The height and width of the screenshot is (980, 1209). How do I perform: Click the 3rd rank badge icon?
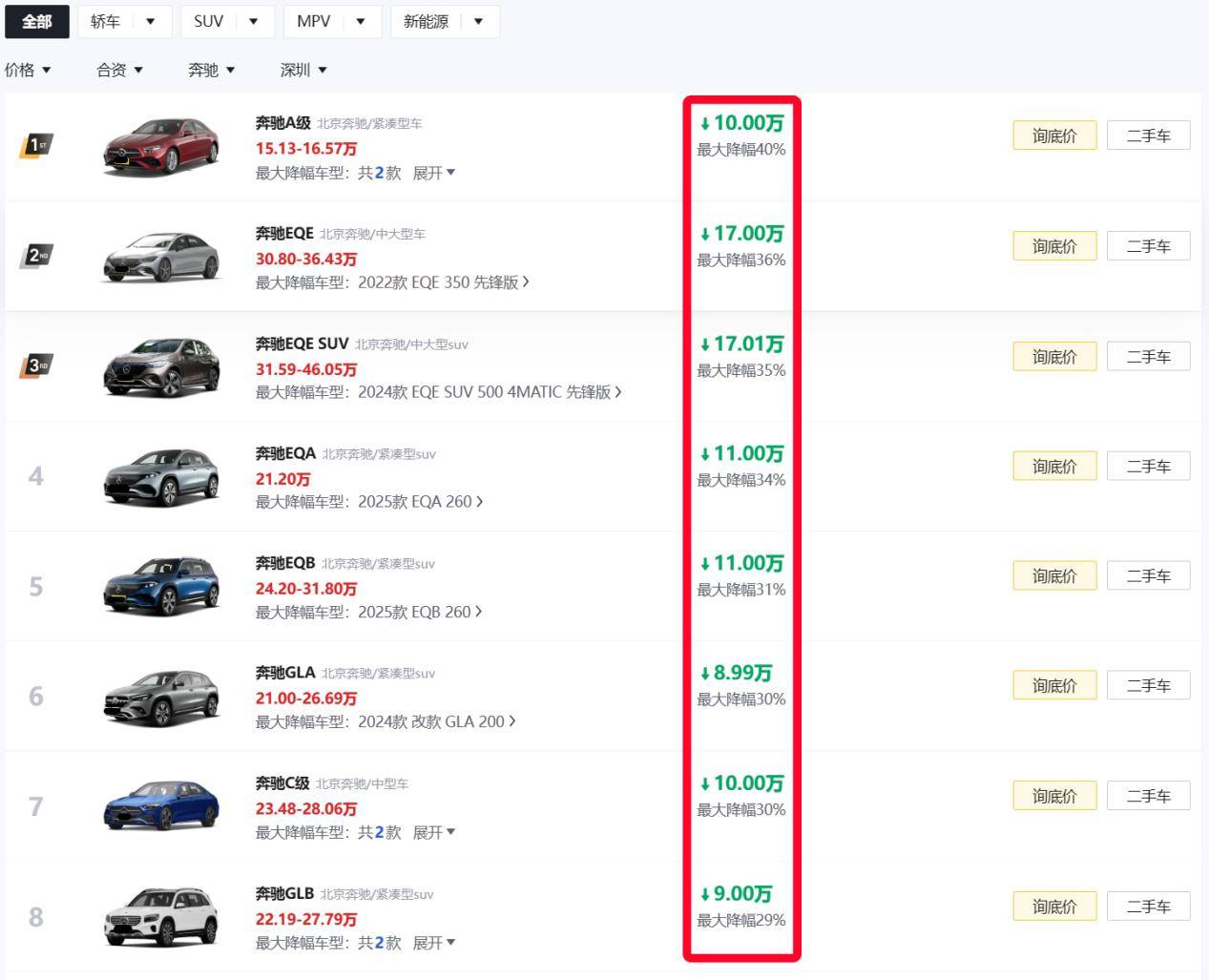point(36,365)
